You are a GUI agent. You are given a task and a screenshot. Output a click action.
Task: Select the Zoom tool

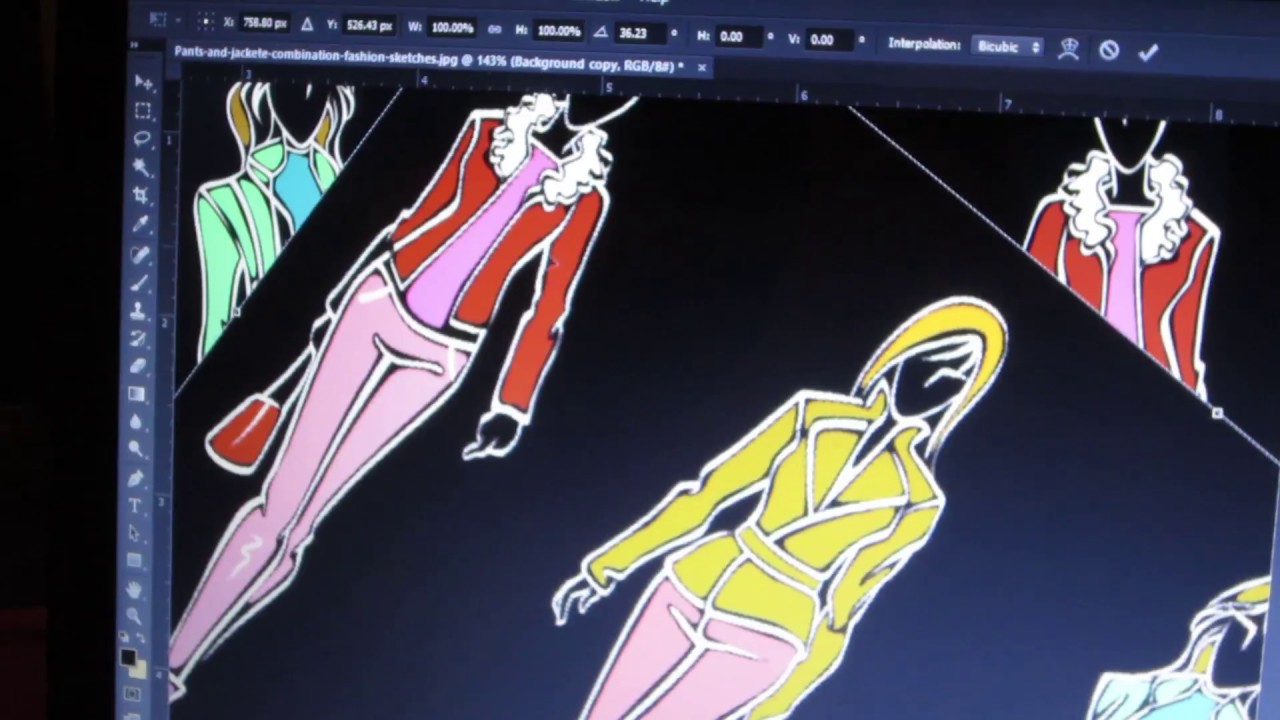[133, 617]
